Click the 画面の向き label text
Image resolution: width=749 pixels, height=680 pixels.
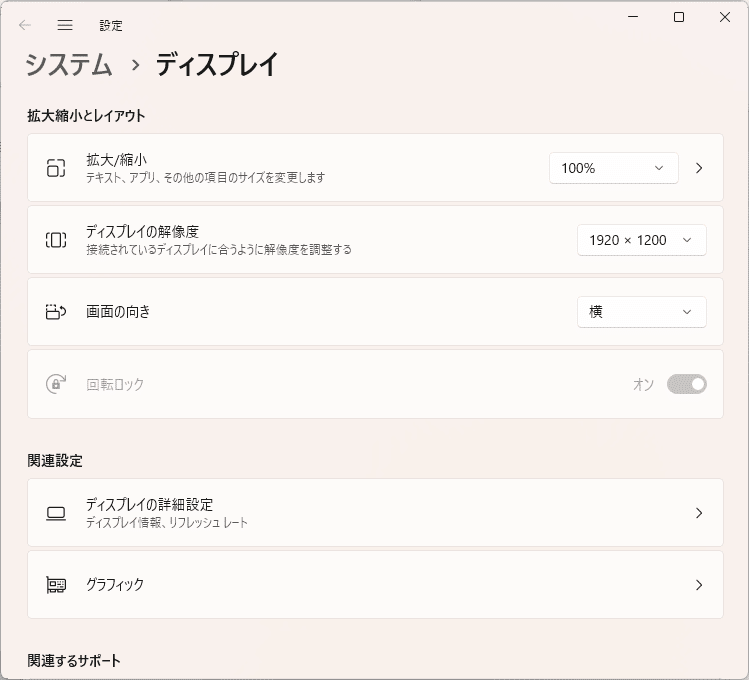[118, 312]
